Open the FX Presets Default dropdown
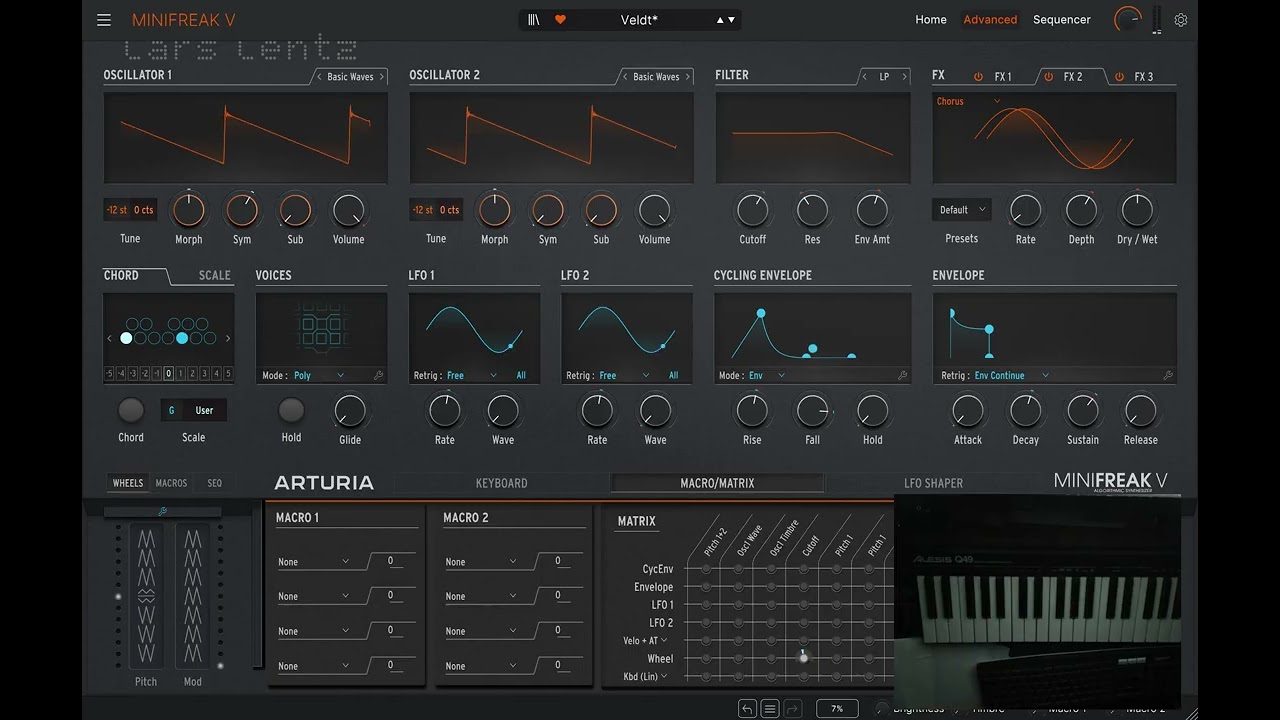The width and height of the screenshot is (1280, 720). pos(962,210)
